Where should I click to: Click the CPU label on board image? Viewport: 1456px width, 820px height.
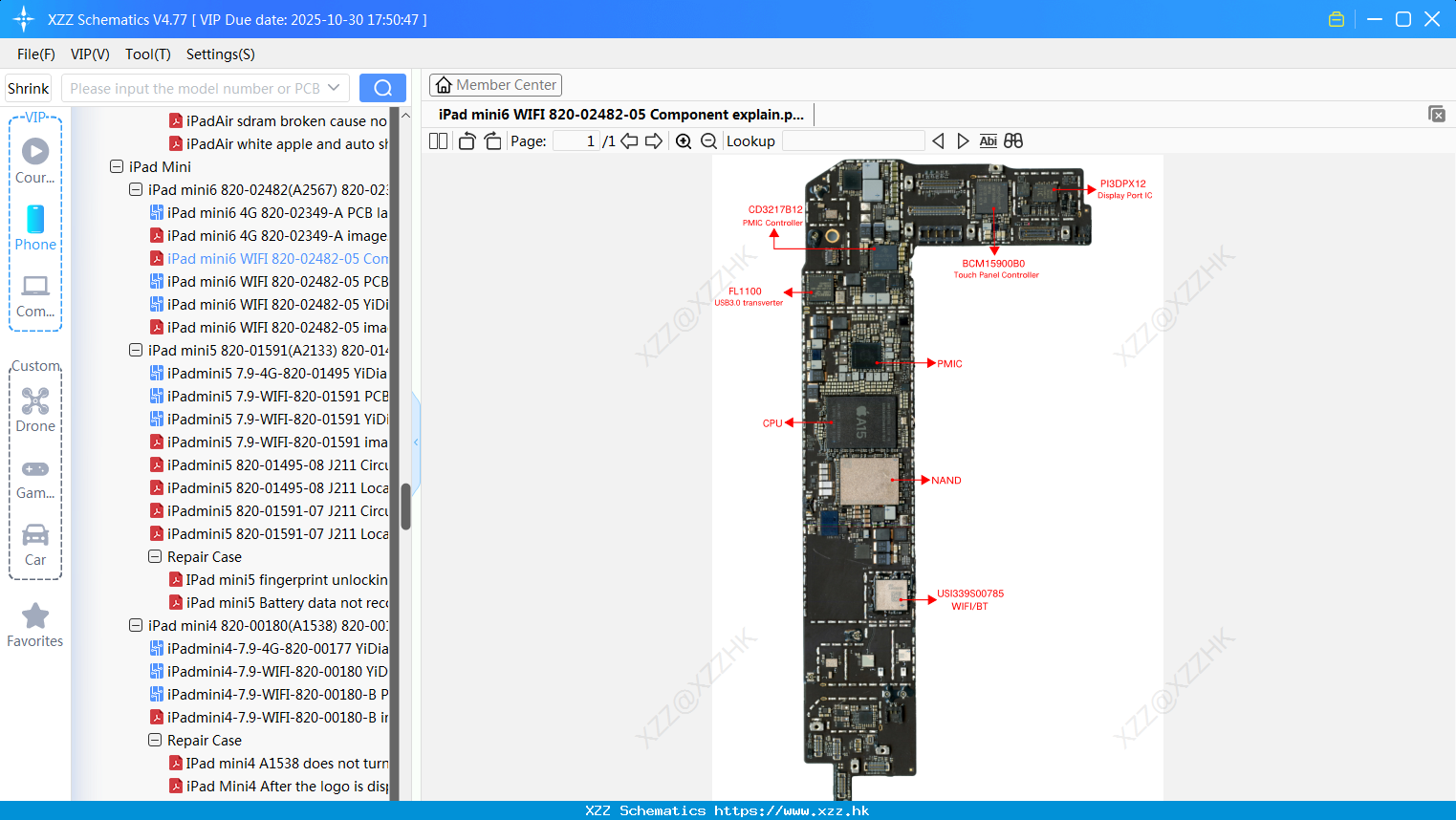772,423
